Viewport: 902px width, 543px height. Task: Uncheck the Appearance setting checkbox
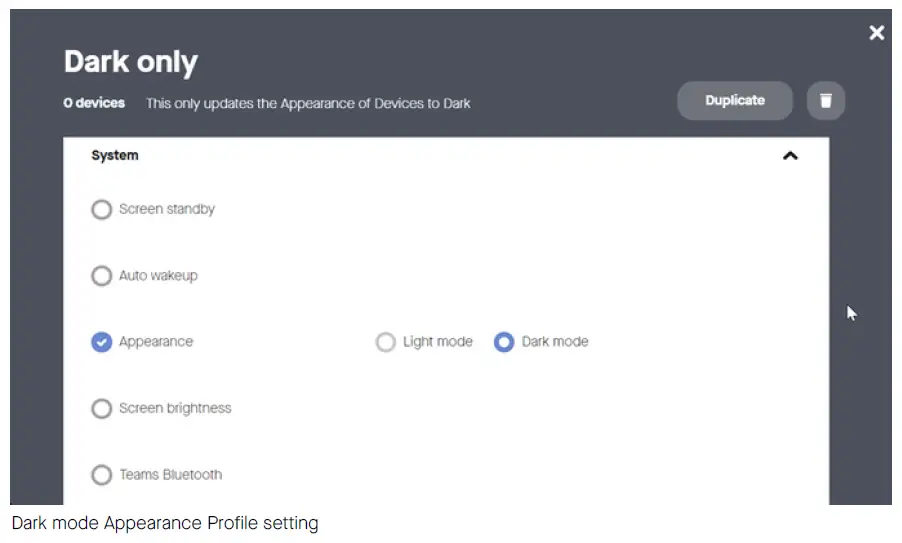[x=101, y=342]
